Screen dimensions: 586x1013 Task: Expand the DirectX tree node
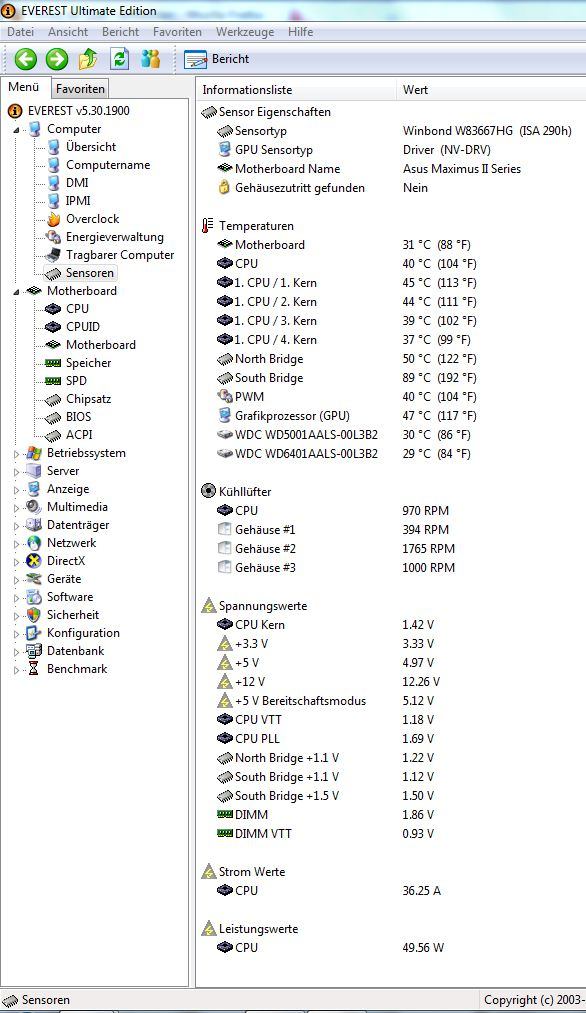tap(16, 561)
